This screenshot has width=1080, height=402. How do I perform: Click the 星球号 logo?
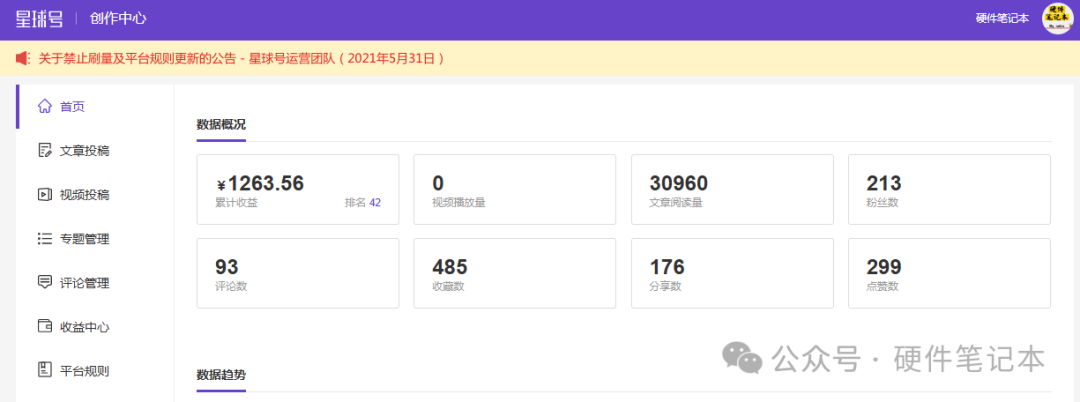pos(39,18)
